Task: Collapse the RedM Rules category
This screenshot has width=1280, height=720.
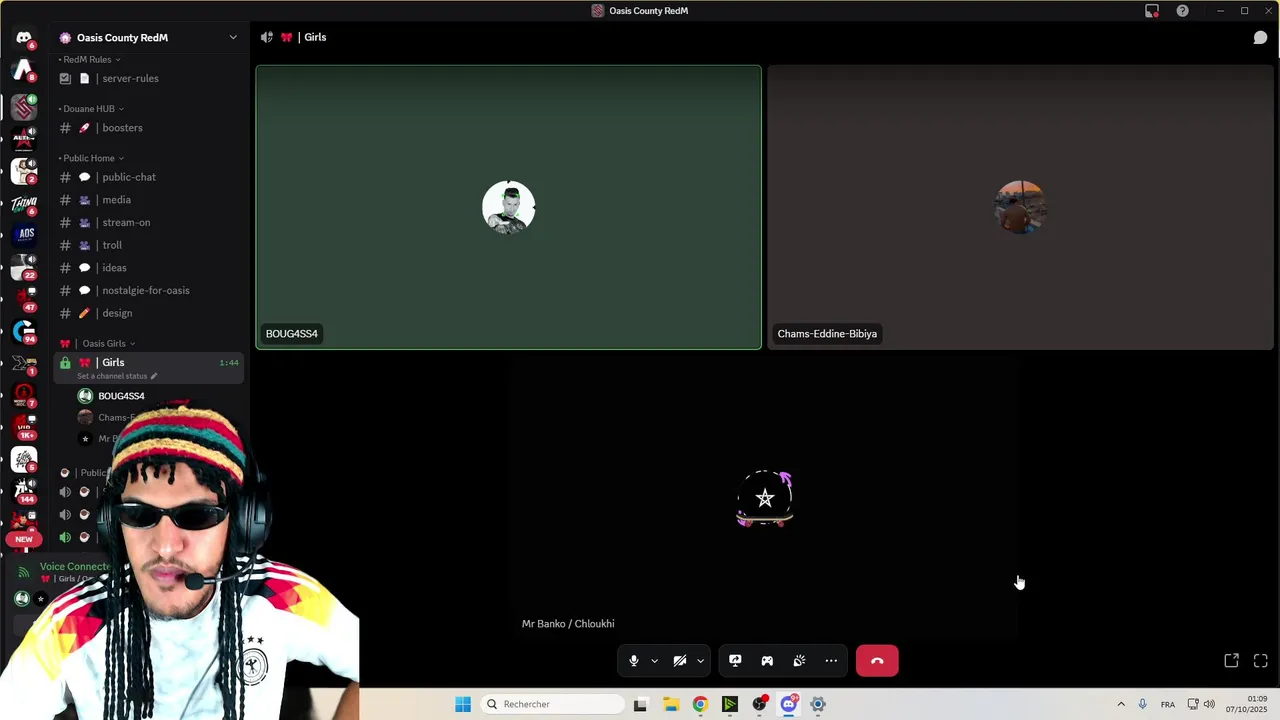Action: 89,59
